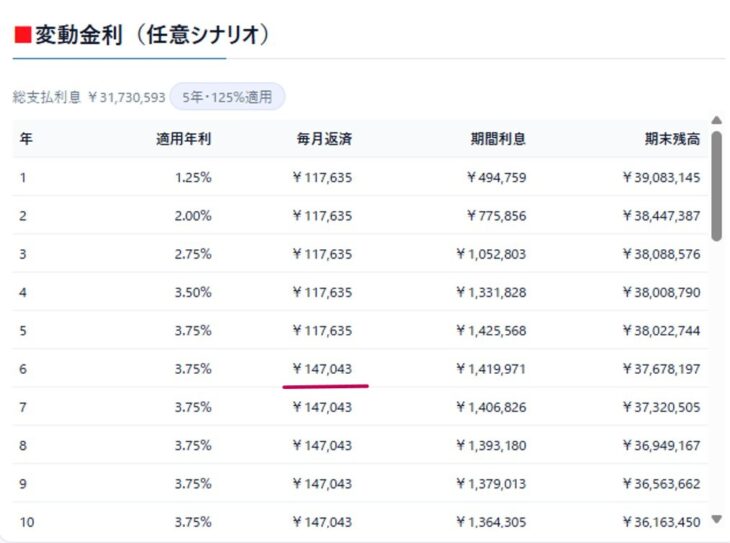Screen dimensions: 730x543
Task: Click the ¥117,635 payment in year 1
Action: click(322, 177)
